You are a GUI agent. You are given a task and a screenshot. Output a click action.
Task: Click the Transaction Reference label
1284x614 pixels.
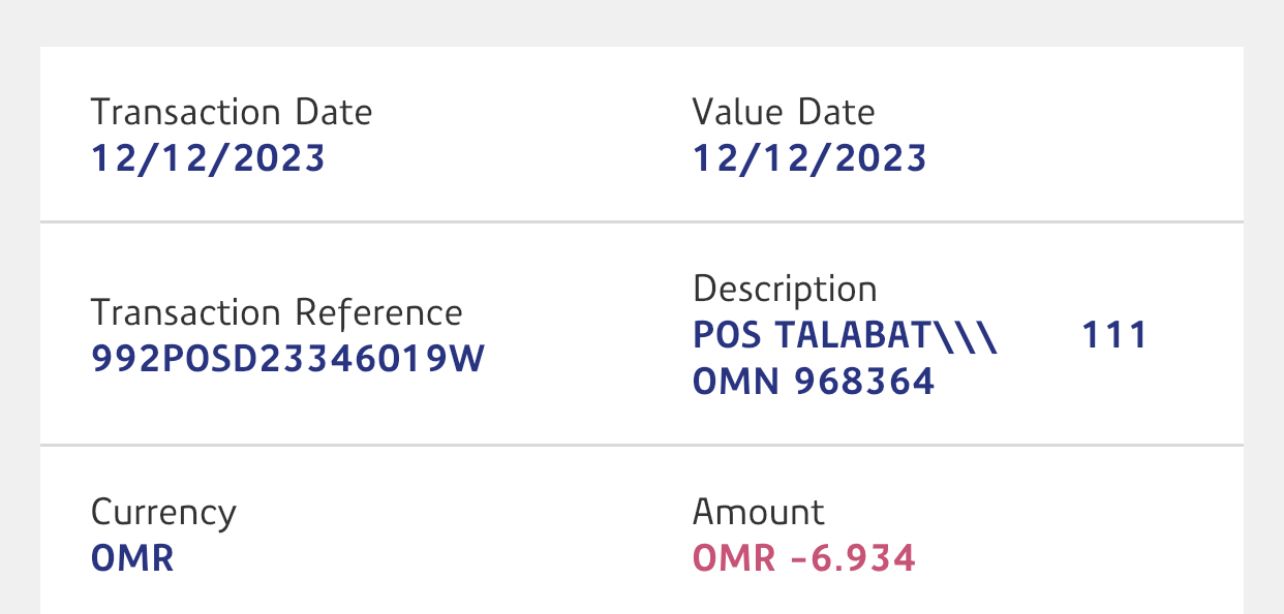276,313
